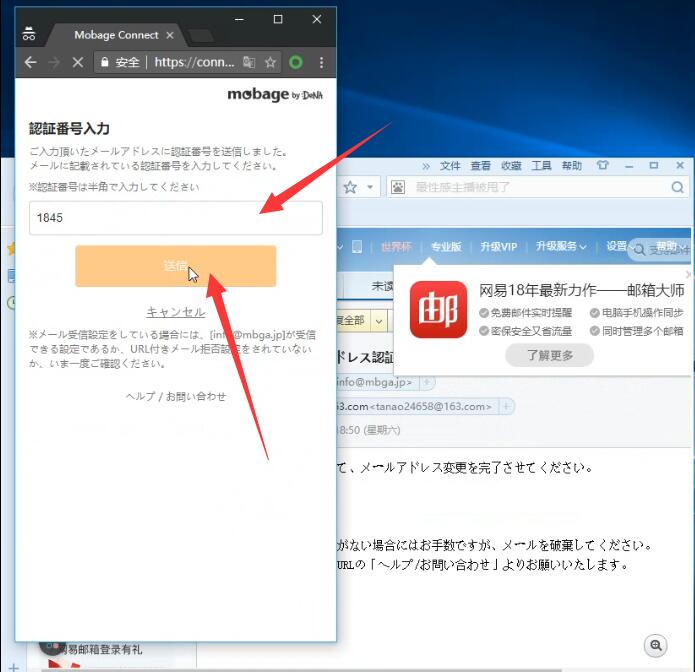Image resolution: width=695 pixels, height=672 pixels.
Task: Click the translate page icon in address bar
Action: [x=249, y=63]
